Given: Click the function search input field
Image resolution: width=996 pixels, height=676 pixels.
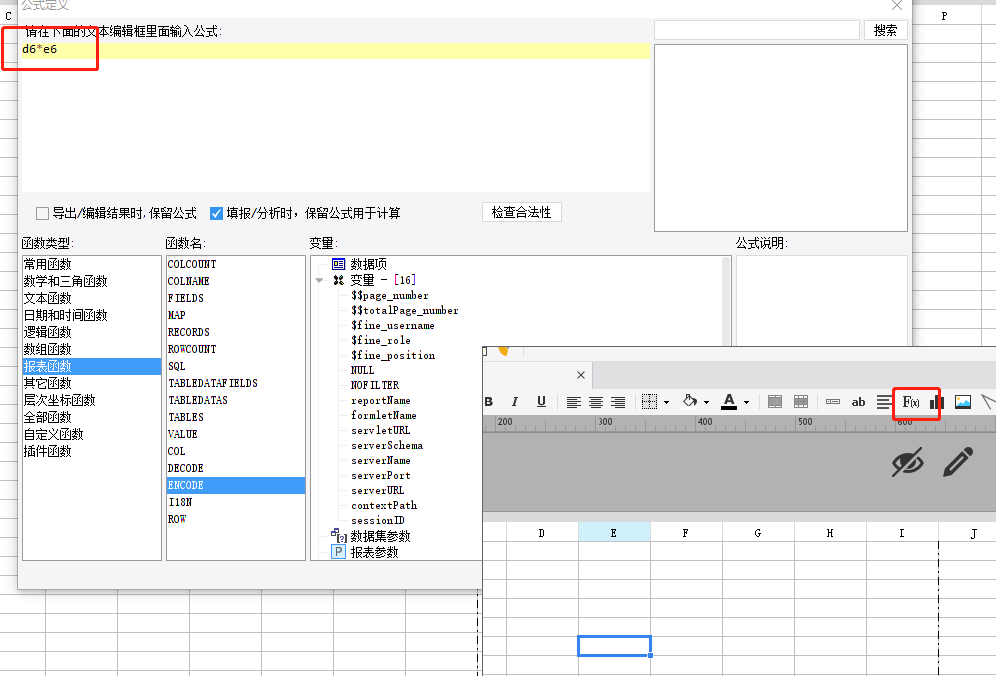Looking at the screenshot, I should click(757, 30).
